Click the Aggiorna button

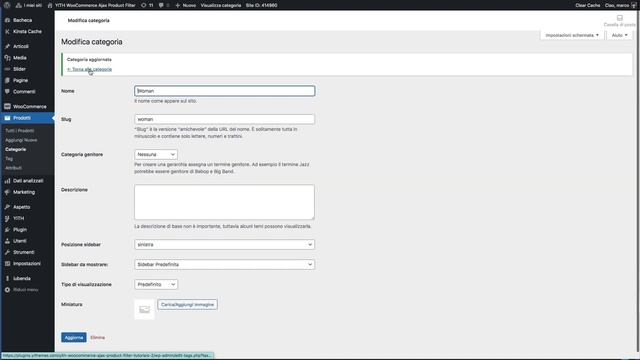pyautogui.click(x=74, y=338)
